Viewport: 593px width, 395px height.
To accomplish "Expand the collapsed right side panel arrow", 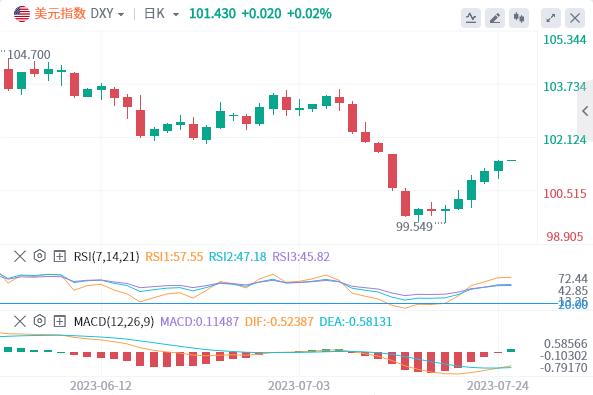I will [585, 111].
